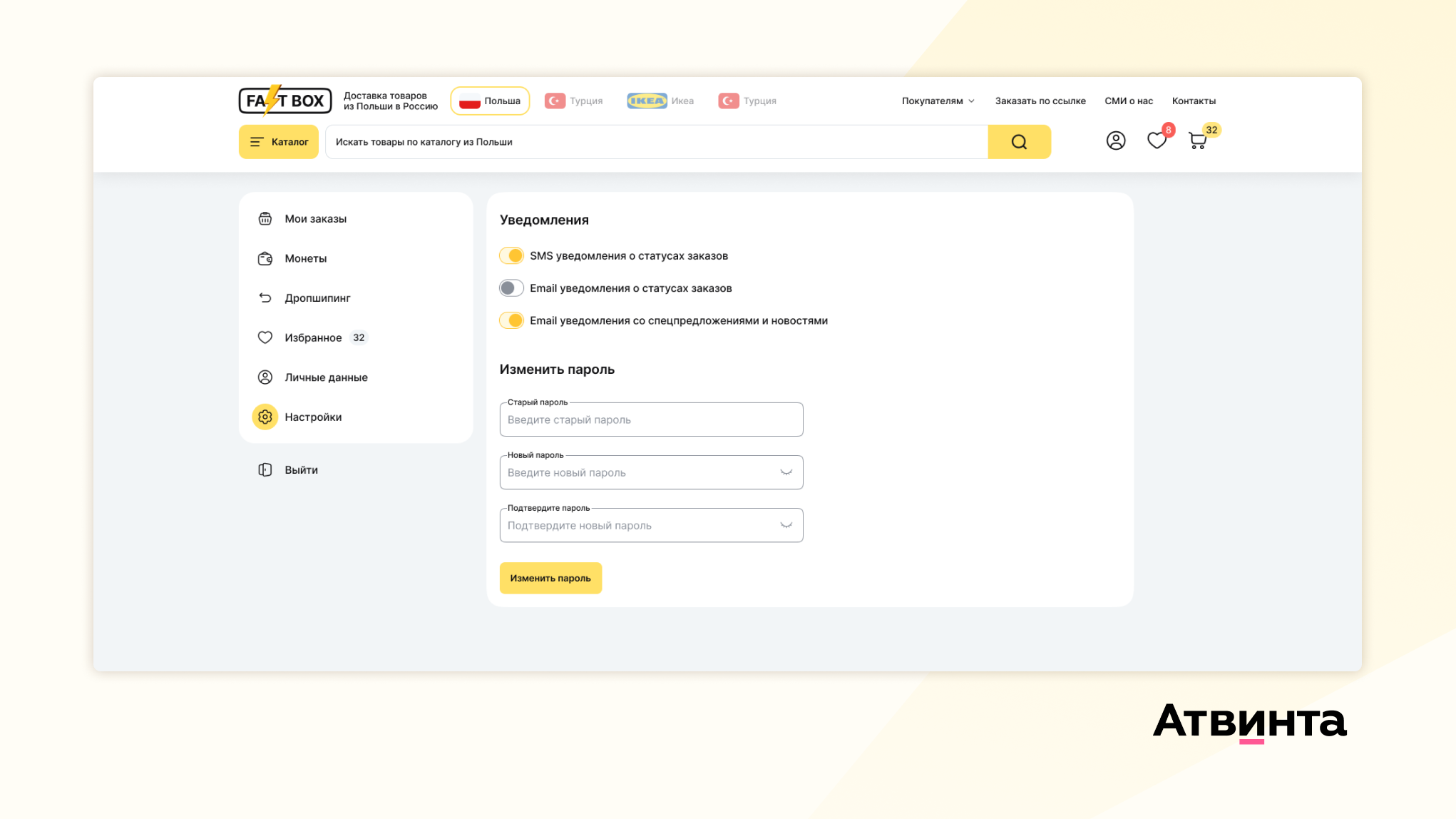Open the shopping cart icon
This screenshot has width=1456, height=819.
click(x=1198, y=141)
